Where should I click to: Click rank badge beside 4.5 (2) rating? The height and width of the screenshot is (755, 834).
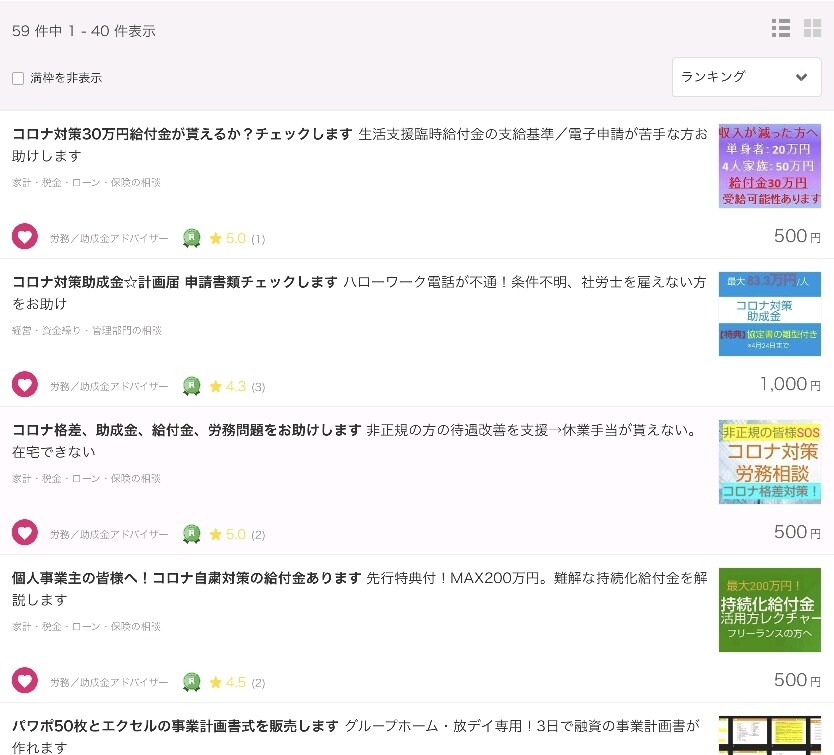(191, 682)
